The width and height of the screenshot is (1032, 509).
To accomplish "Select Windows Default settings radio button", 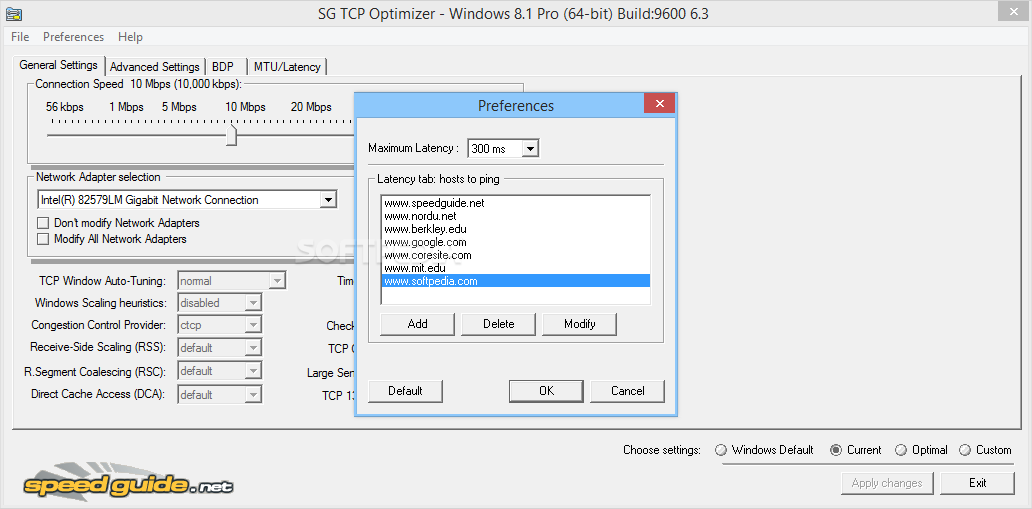I will click(721, 450).
